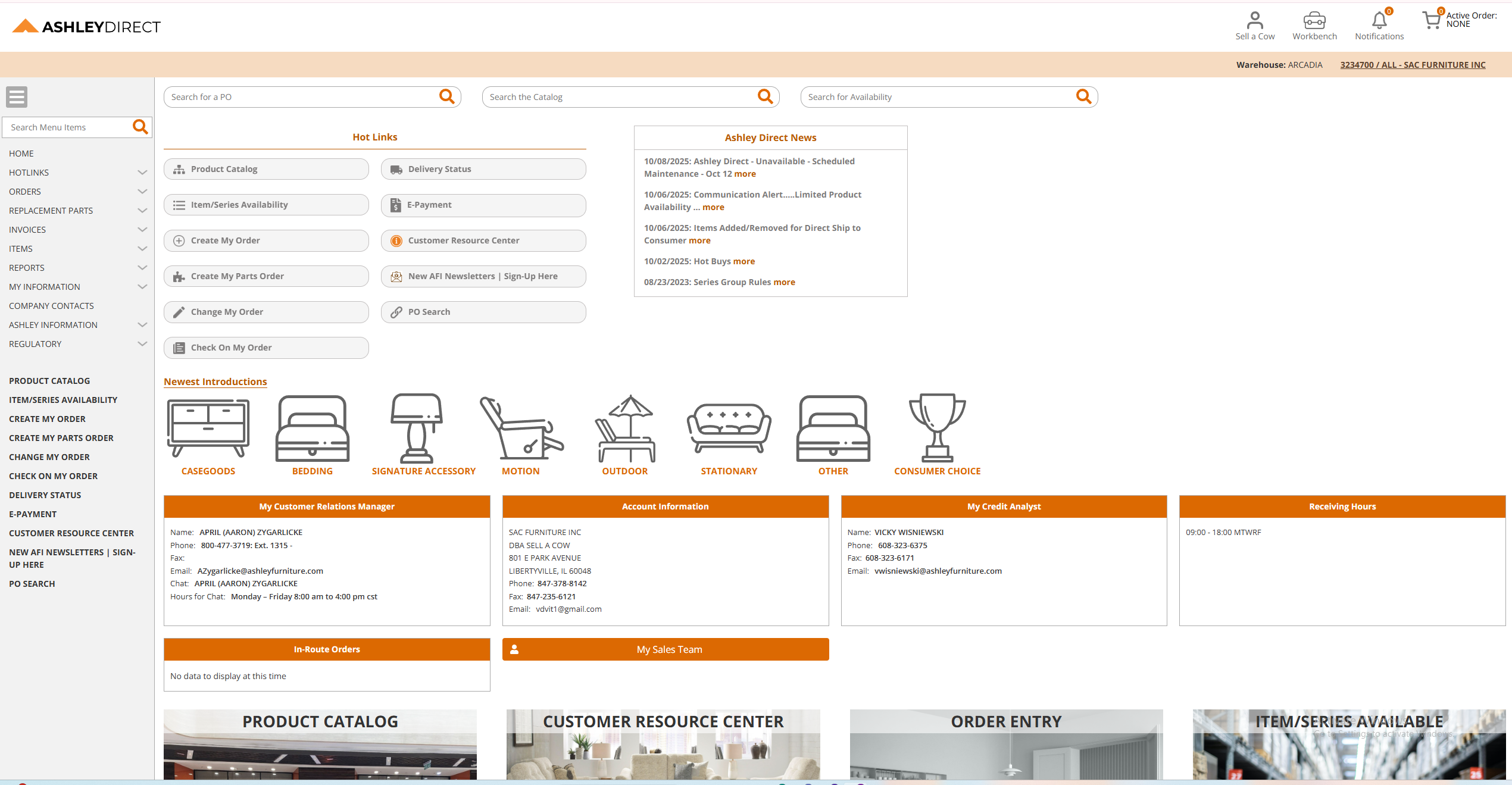Select HOME in the sidebar menu
The width and height of the screenshot is (1512, 785).
(x=21, y=153)
